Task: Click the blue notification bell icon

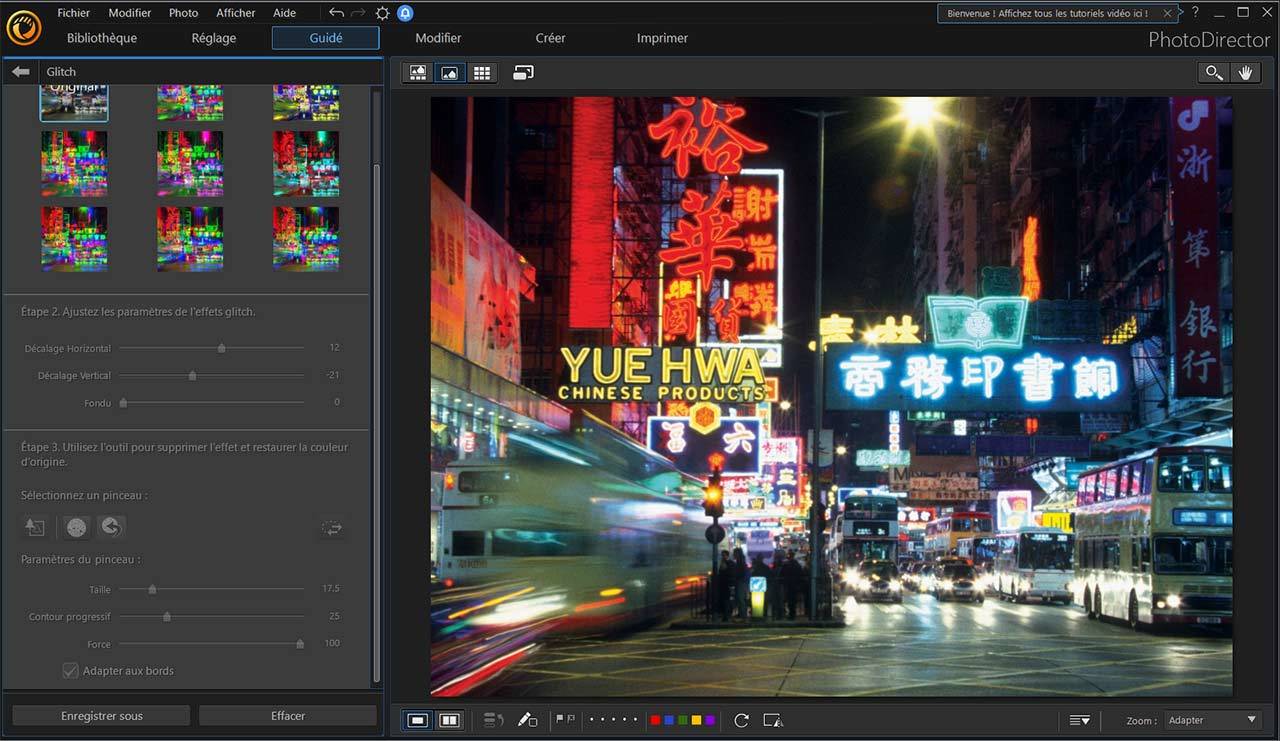Action: coord(405,13)
